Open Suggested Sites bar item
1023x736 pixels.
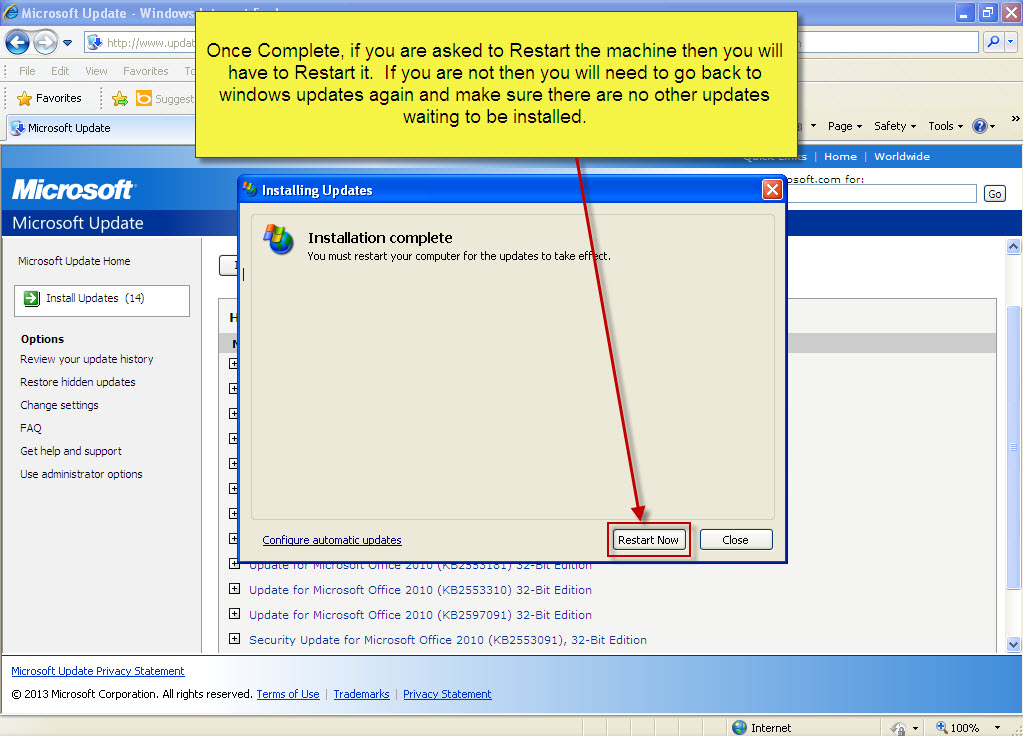tap(164, 99)
